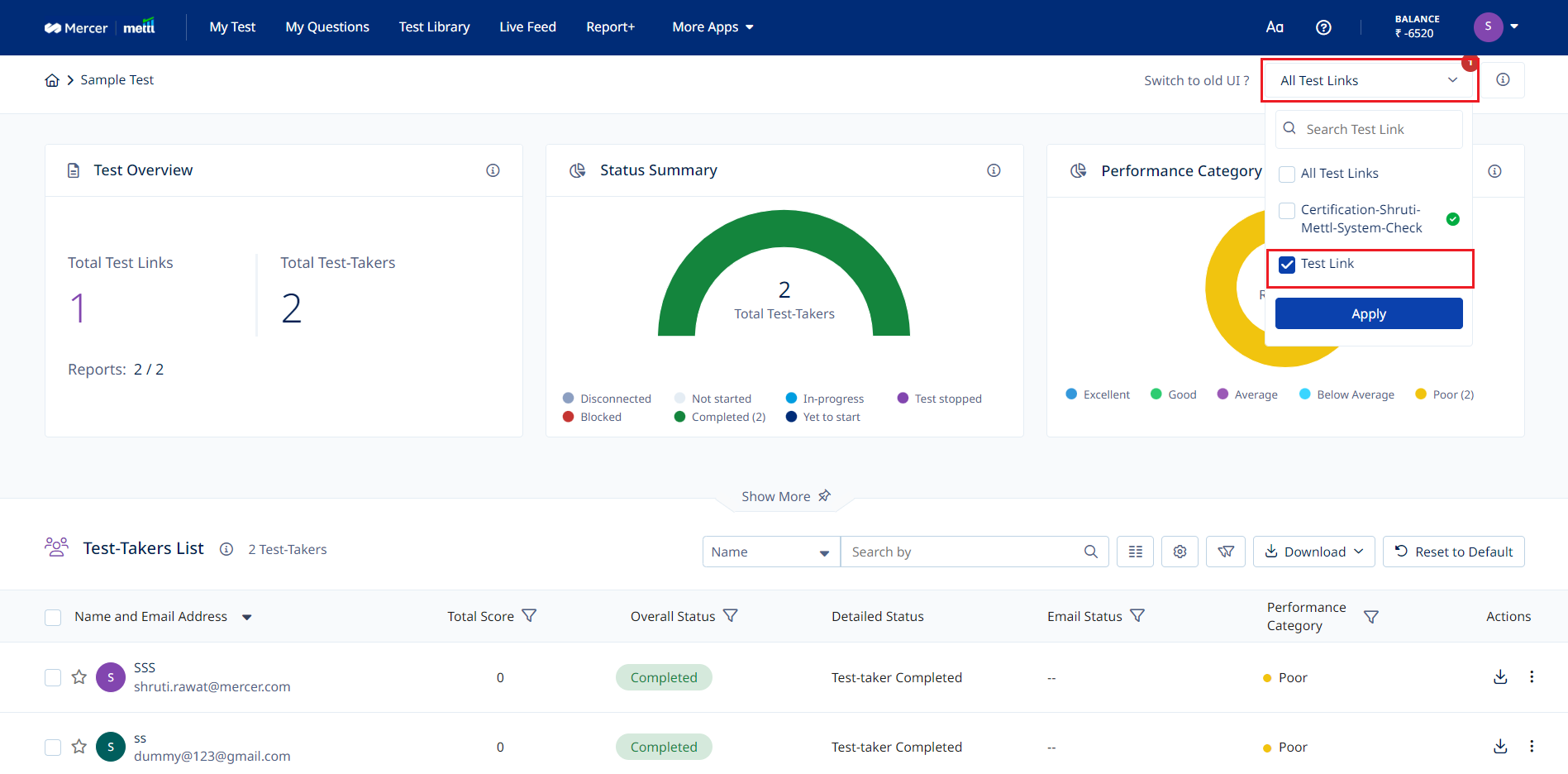Open Report+ menu
This screenshot has height=774, width=1568.
[610, 27]
